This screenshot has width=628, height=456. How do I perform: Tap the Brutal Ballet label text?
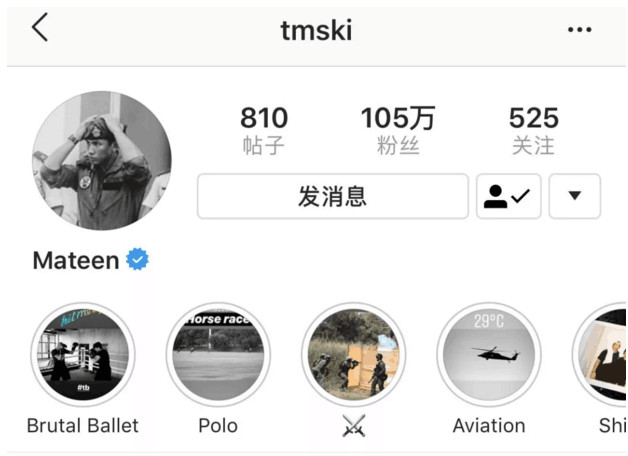point(83,425)
